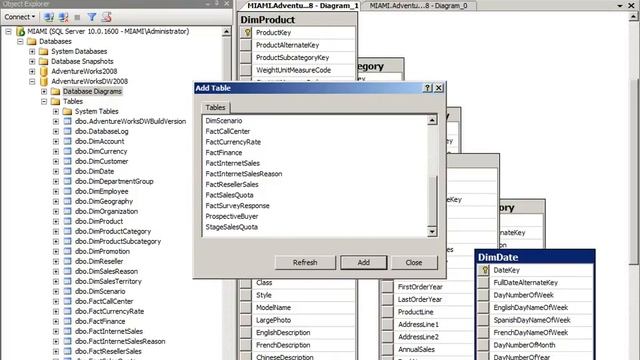Select dbo.DimSalesTerritory in the tree
Viewport: 640px width, 360px height.
point(108,281)
